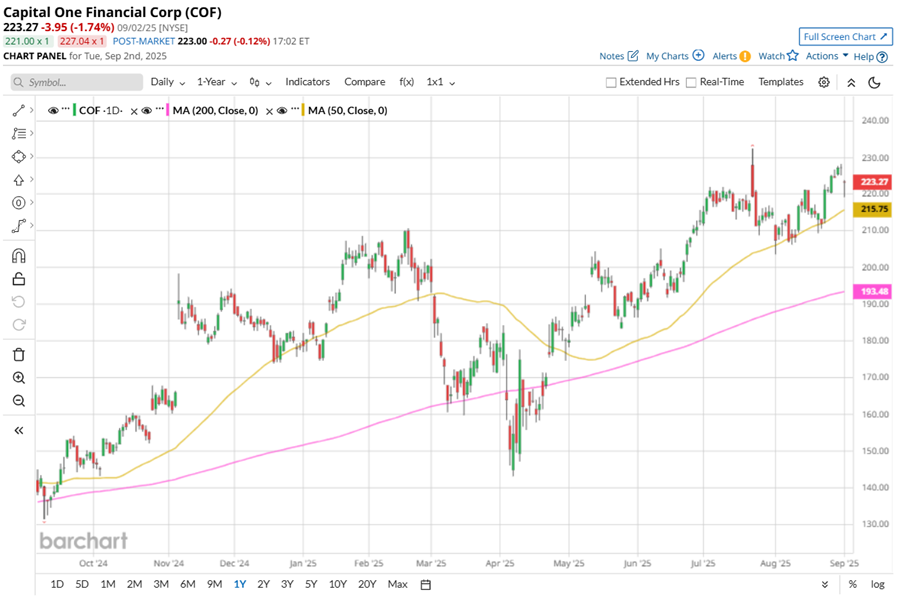This screenshot has height=604, width=903.
Task: Focus the Symbol search field
Action: [77, 82]
